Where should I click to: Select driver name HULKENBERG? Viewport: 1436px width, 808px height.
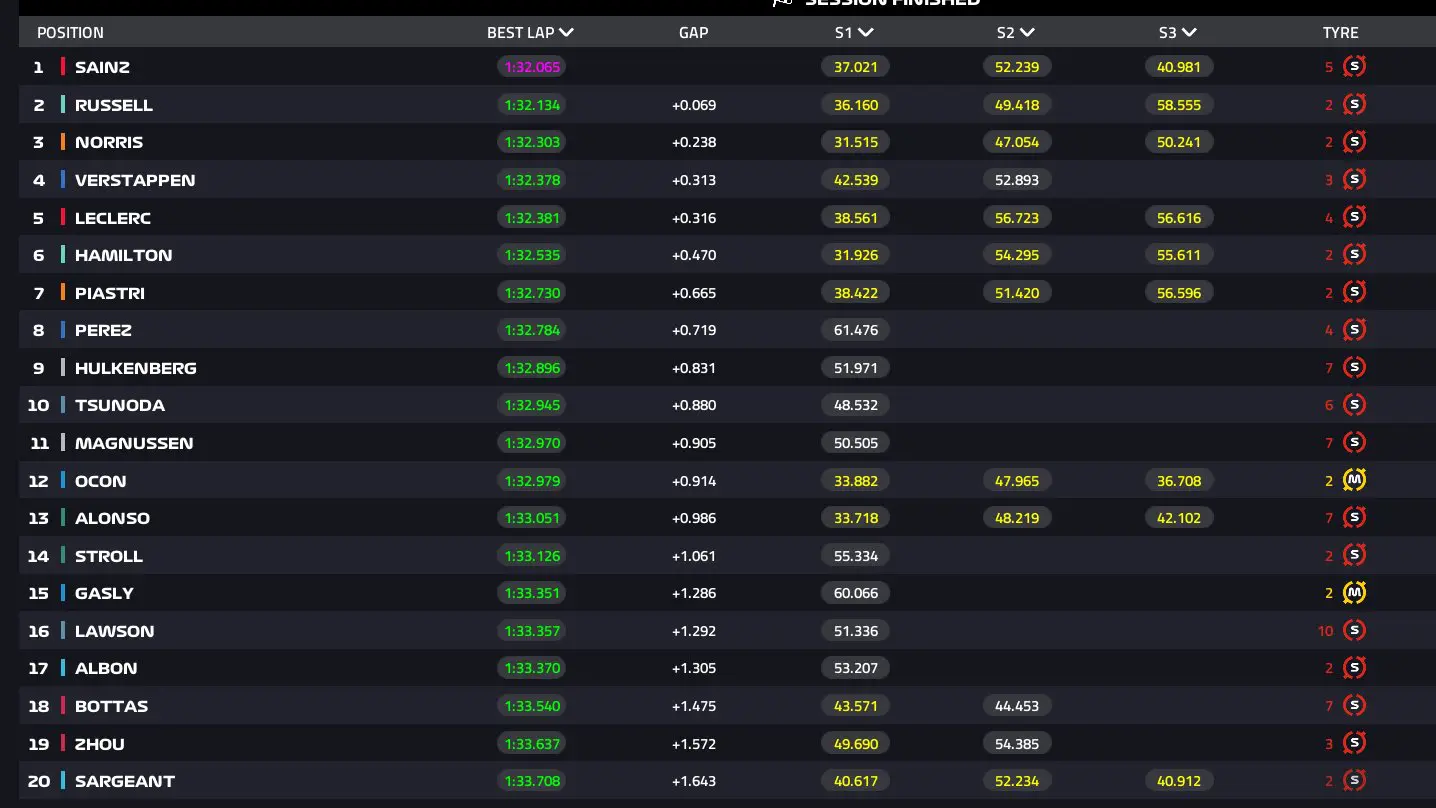coord(136,368)
